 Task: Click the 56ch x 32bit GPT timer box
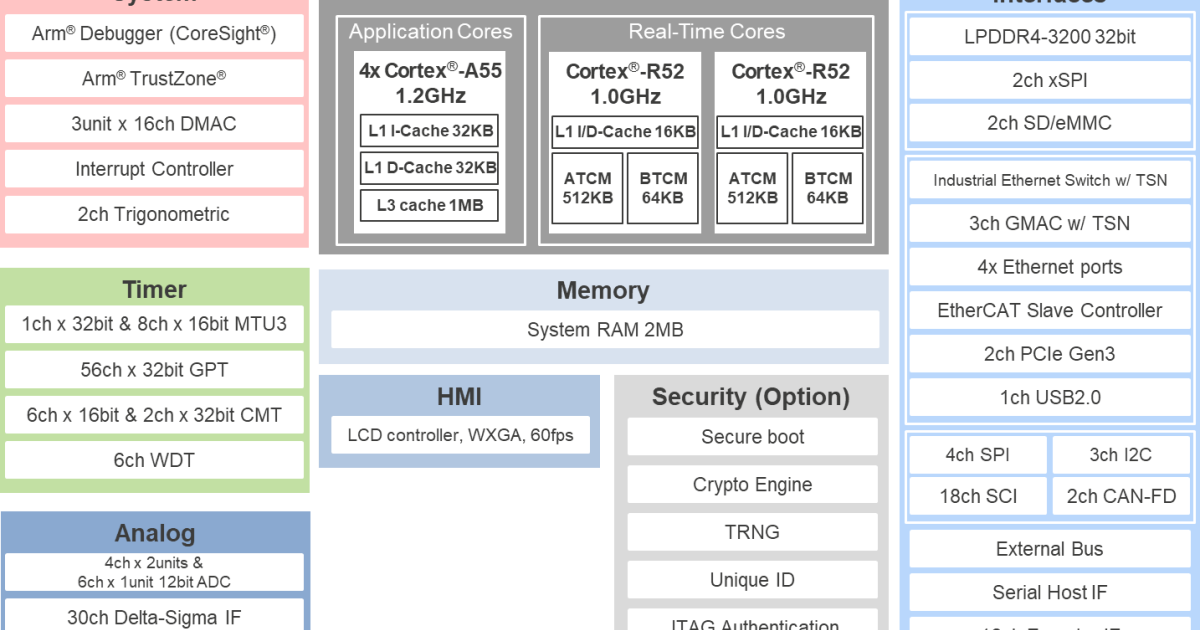click(x=154, y=370)
